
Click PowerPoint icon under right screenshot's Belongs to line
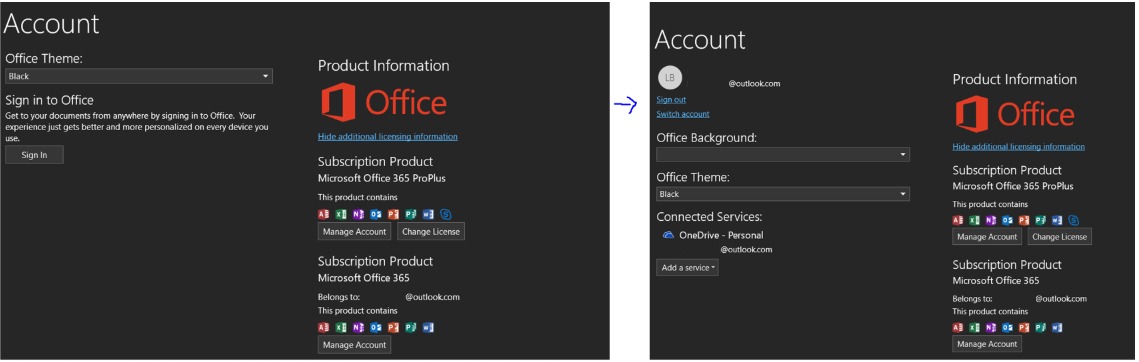click(1024, 328)
